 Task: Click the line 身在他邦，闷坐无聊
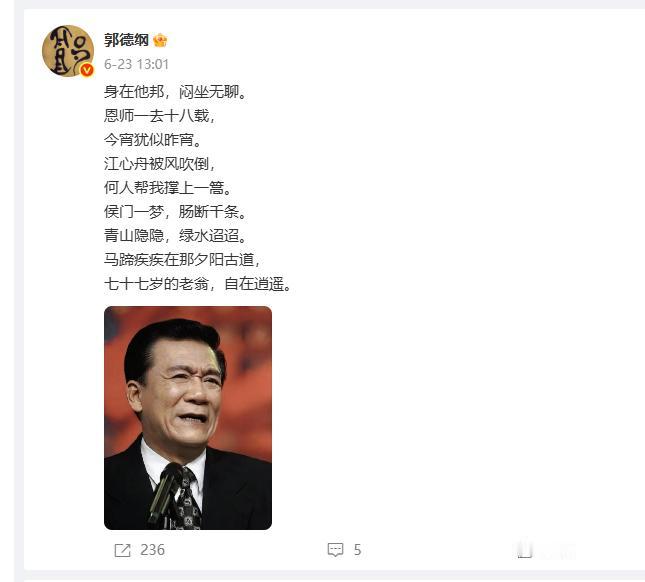click(x=175, y=92)
